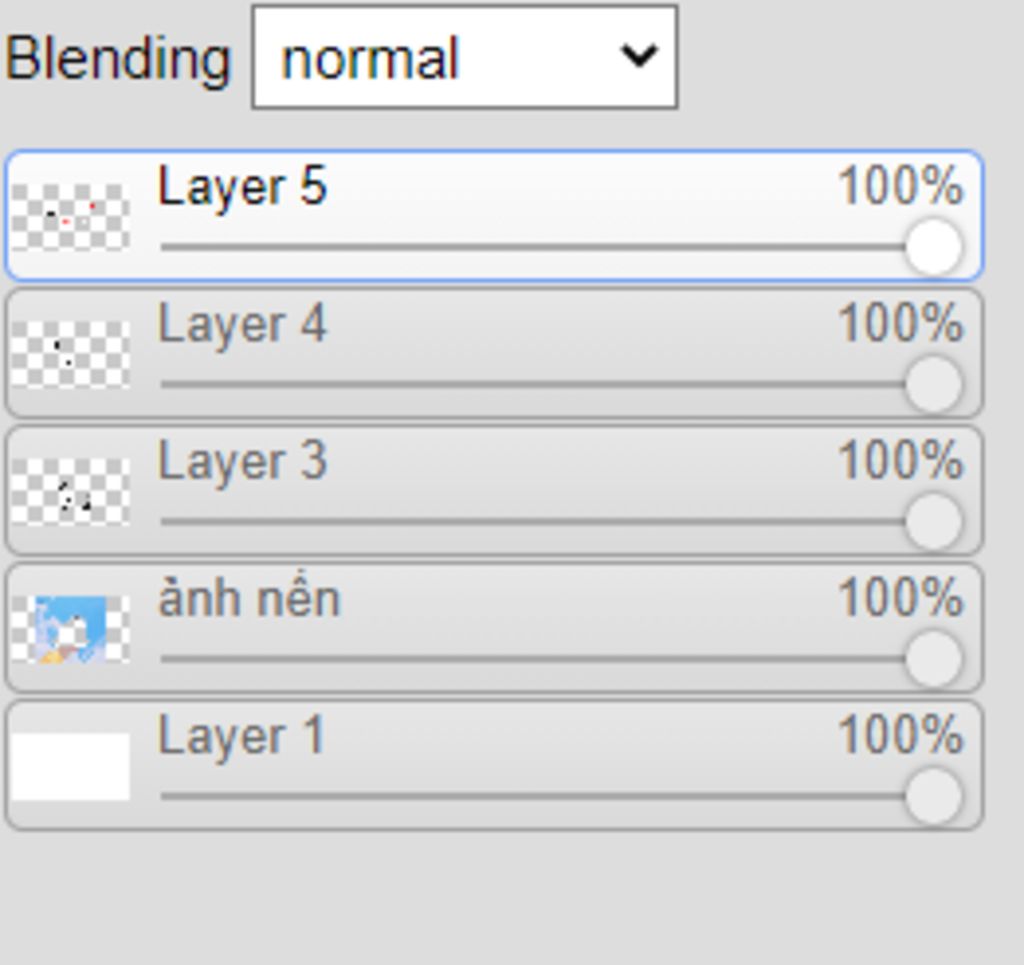
Task: Click the ảnh nền 100% opacity value
Action: 901,597
